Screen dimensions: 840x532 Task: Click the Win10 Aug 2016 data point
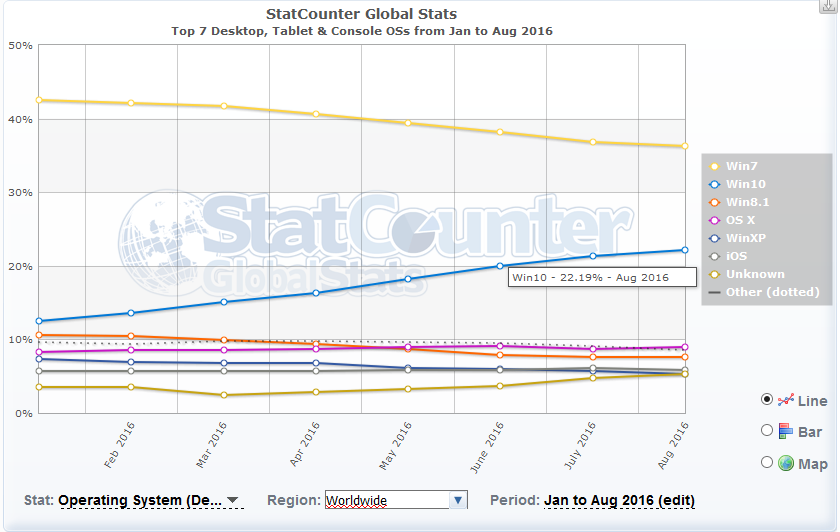(x=685, y=250)
